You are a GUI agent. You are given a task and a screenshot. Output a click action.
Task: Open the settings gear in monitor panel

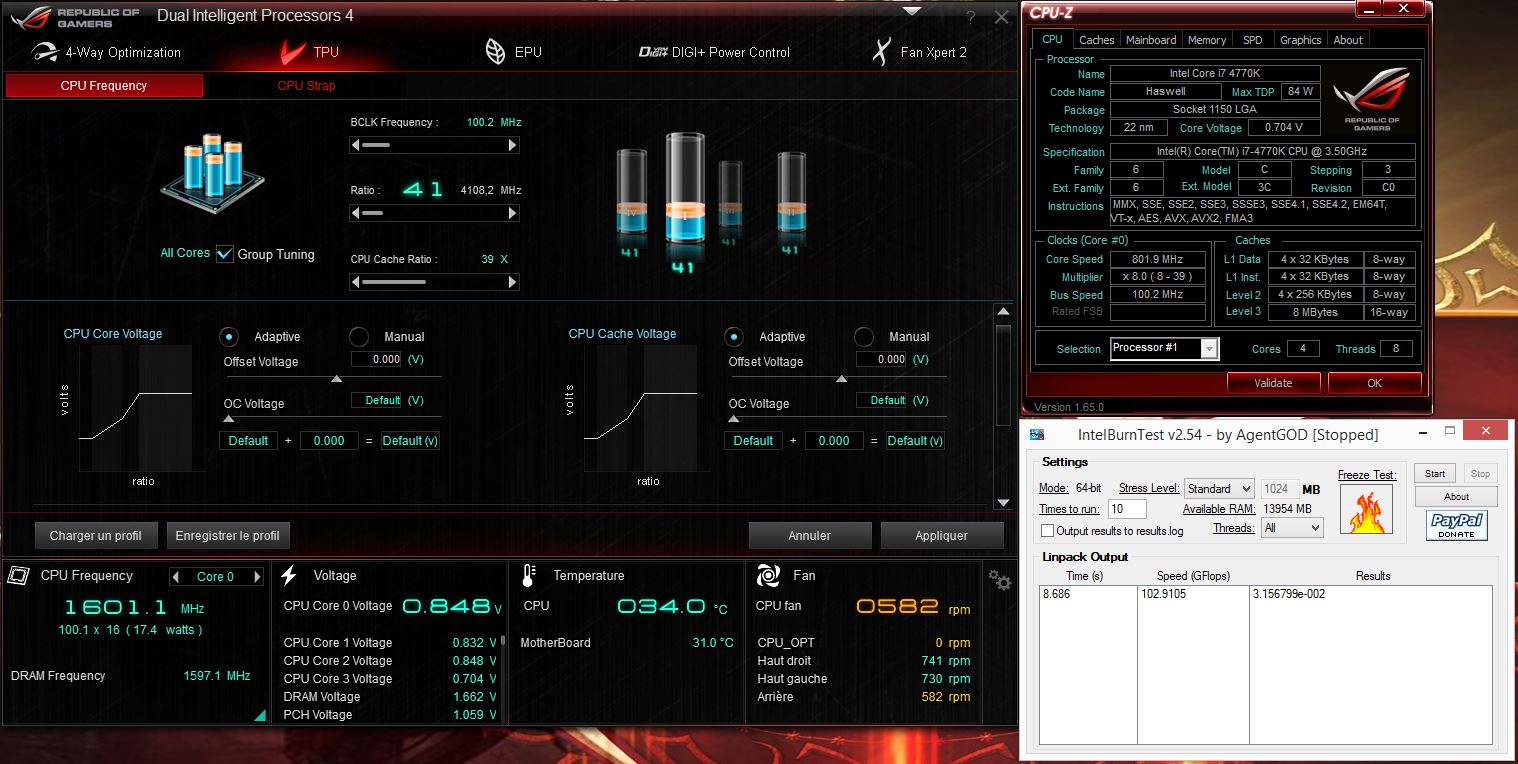point(999,580)
